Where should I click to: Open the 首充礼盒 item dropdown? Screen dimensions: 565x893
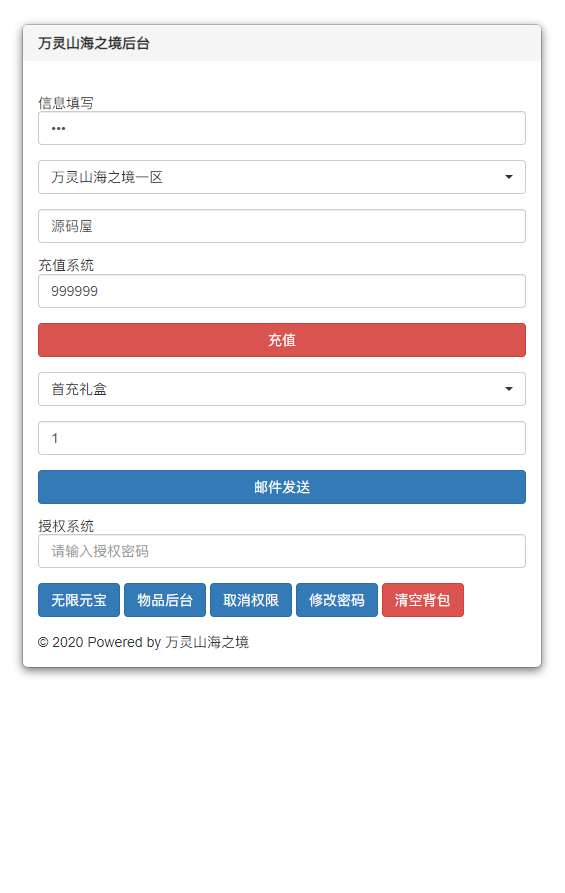281,389
